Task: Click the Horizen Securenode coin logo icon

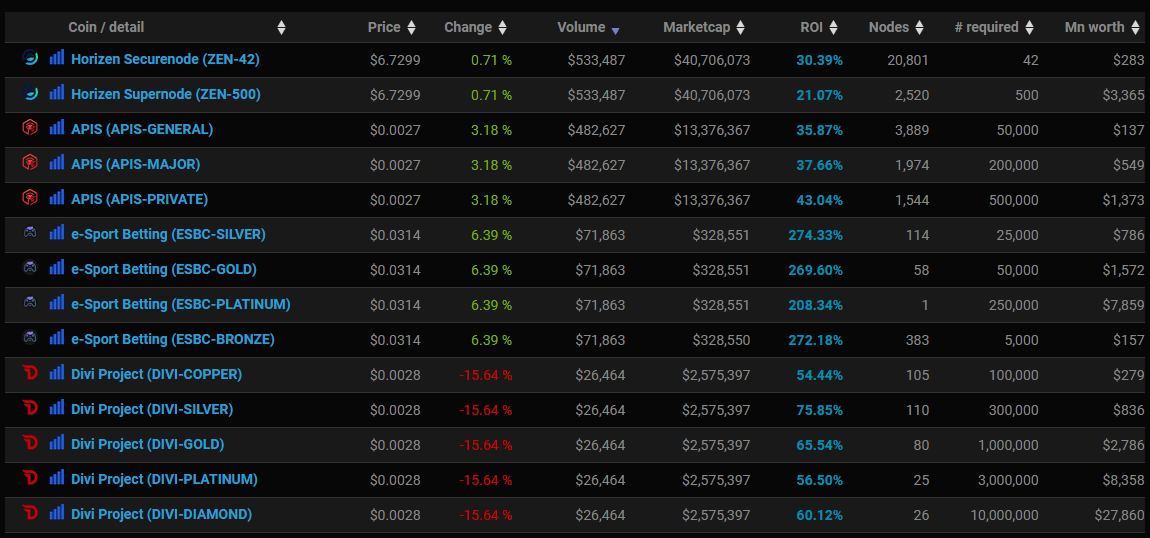Action: coord(29,59)
